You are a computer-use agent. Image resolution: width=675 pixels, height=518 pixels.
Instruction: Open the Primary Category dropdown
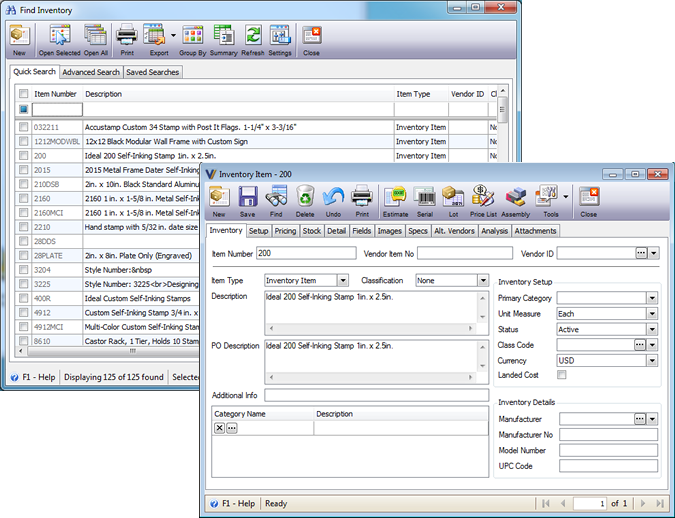(652, 298)
